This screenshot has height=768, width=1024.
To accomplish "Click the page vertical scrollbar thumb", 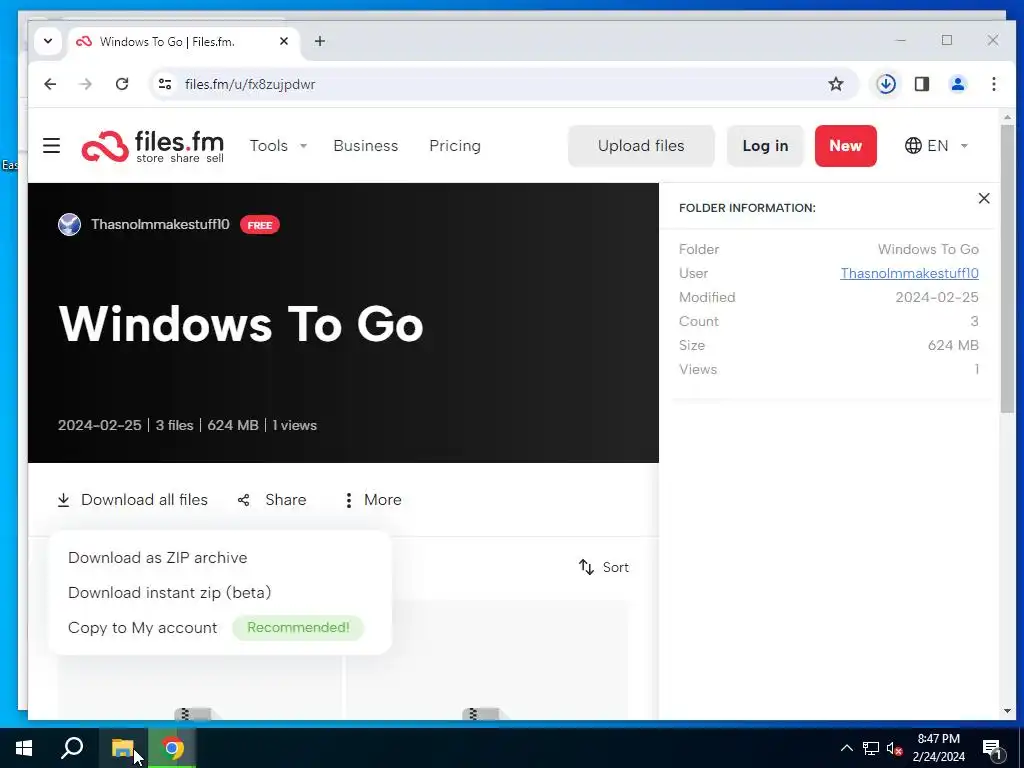I will [x=1008, y=268].
